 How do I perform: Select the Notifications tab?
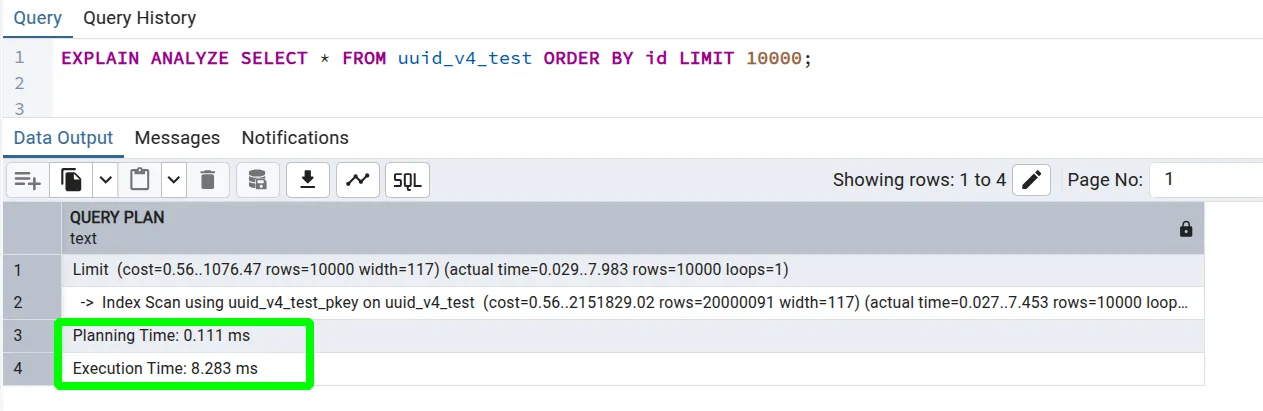point(295,138)
